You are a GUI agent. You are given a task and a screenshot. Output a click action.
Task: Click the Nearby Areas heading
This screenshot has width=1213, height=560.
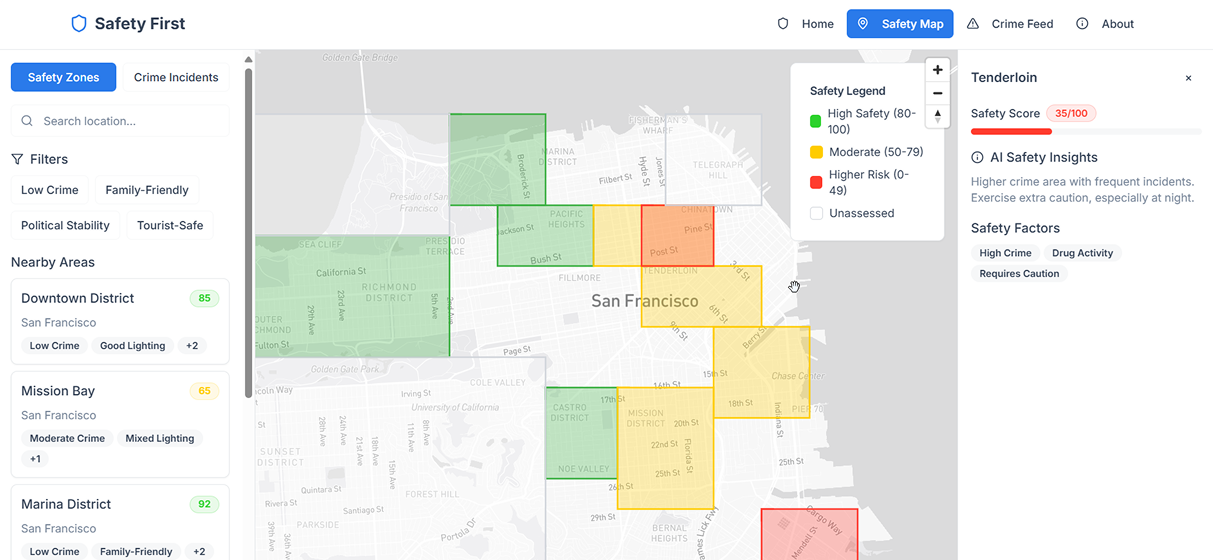click(x=53, y=262)
